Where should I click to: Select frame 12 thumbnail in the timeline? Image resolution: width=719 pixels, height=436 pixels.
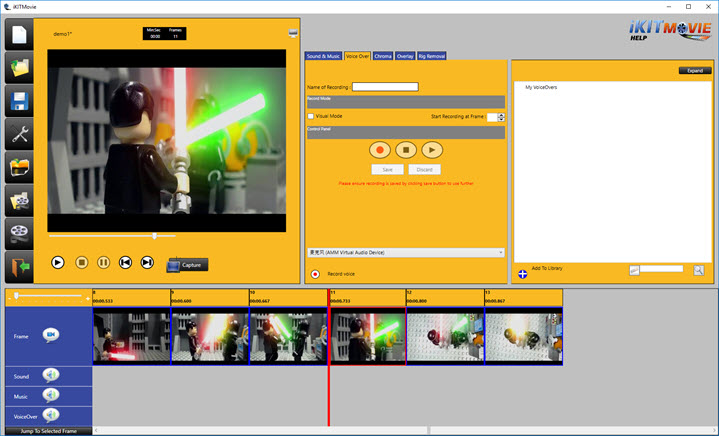(445, 336)
